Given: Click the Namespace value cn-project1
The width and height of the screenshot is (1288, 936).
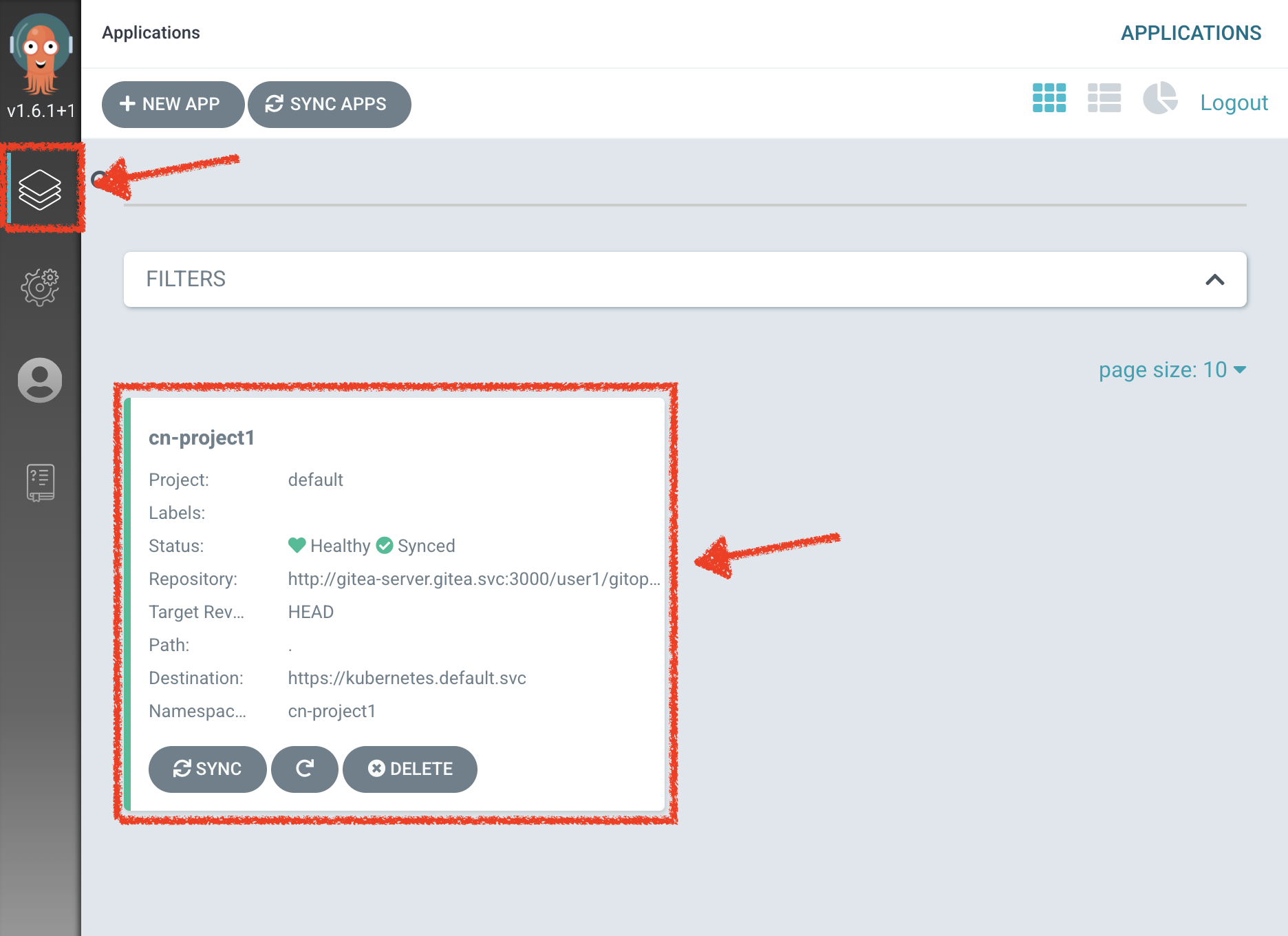Looking at the screenshot, I should pos(332,711).
